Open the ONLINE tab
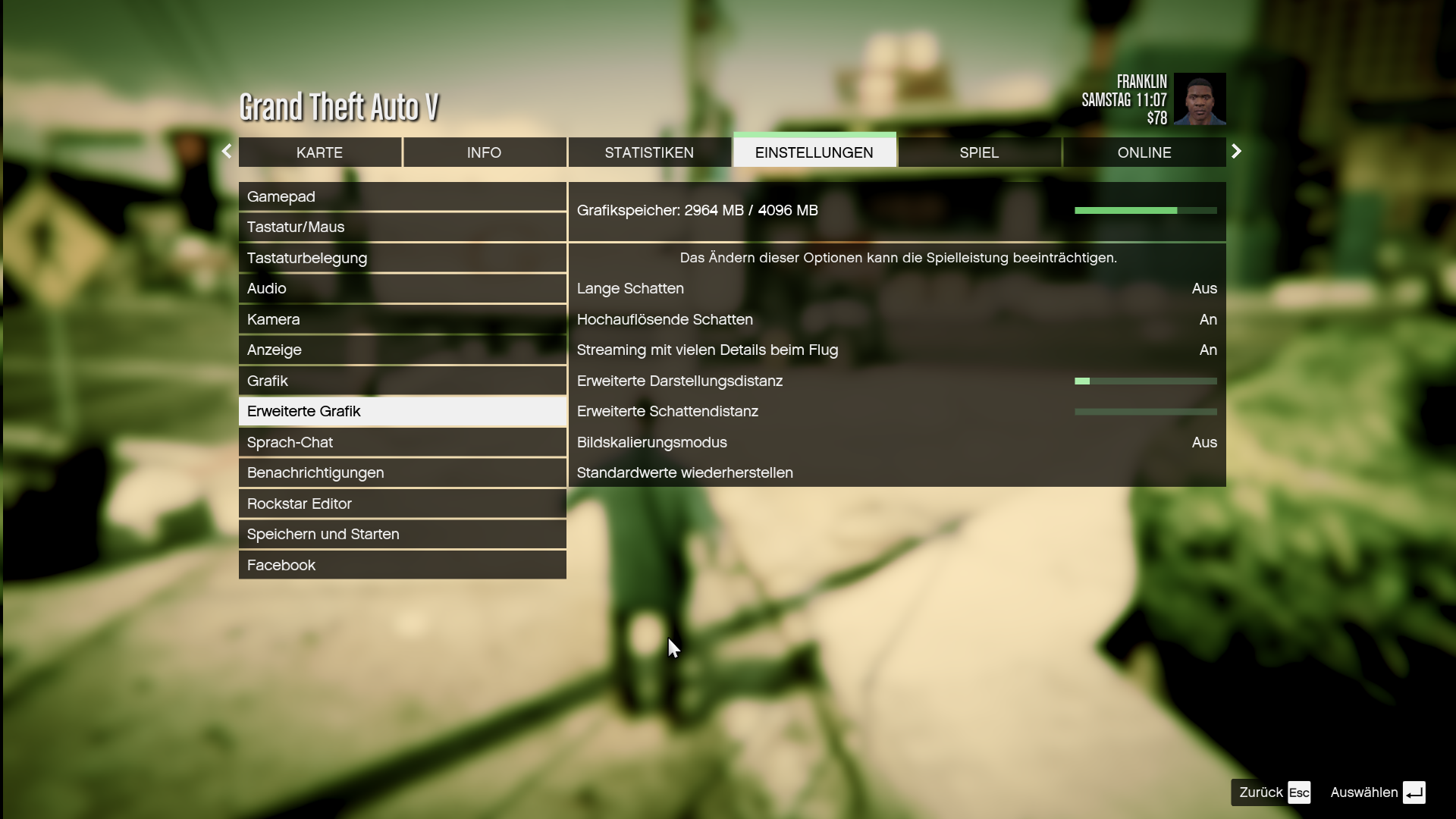The image size is (1456, 819). [x=1144, y=152]
